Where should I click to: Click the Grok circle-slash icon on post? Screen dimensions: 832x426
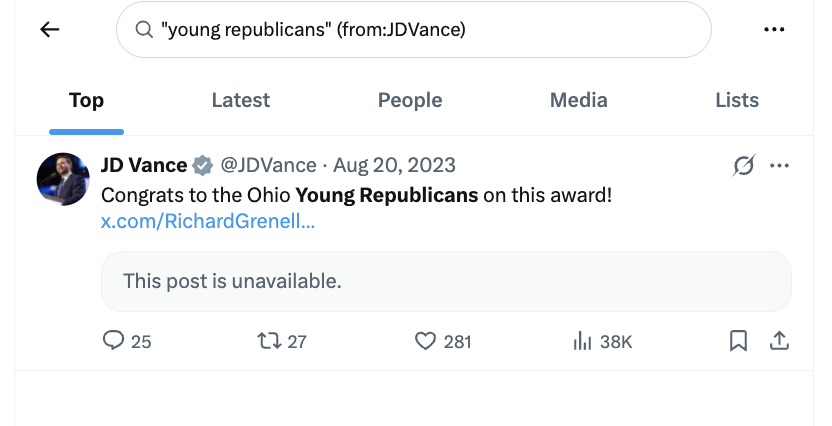pyautogui.click(x=743, y=165)
